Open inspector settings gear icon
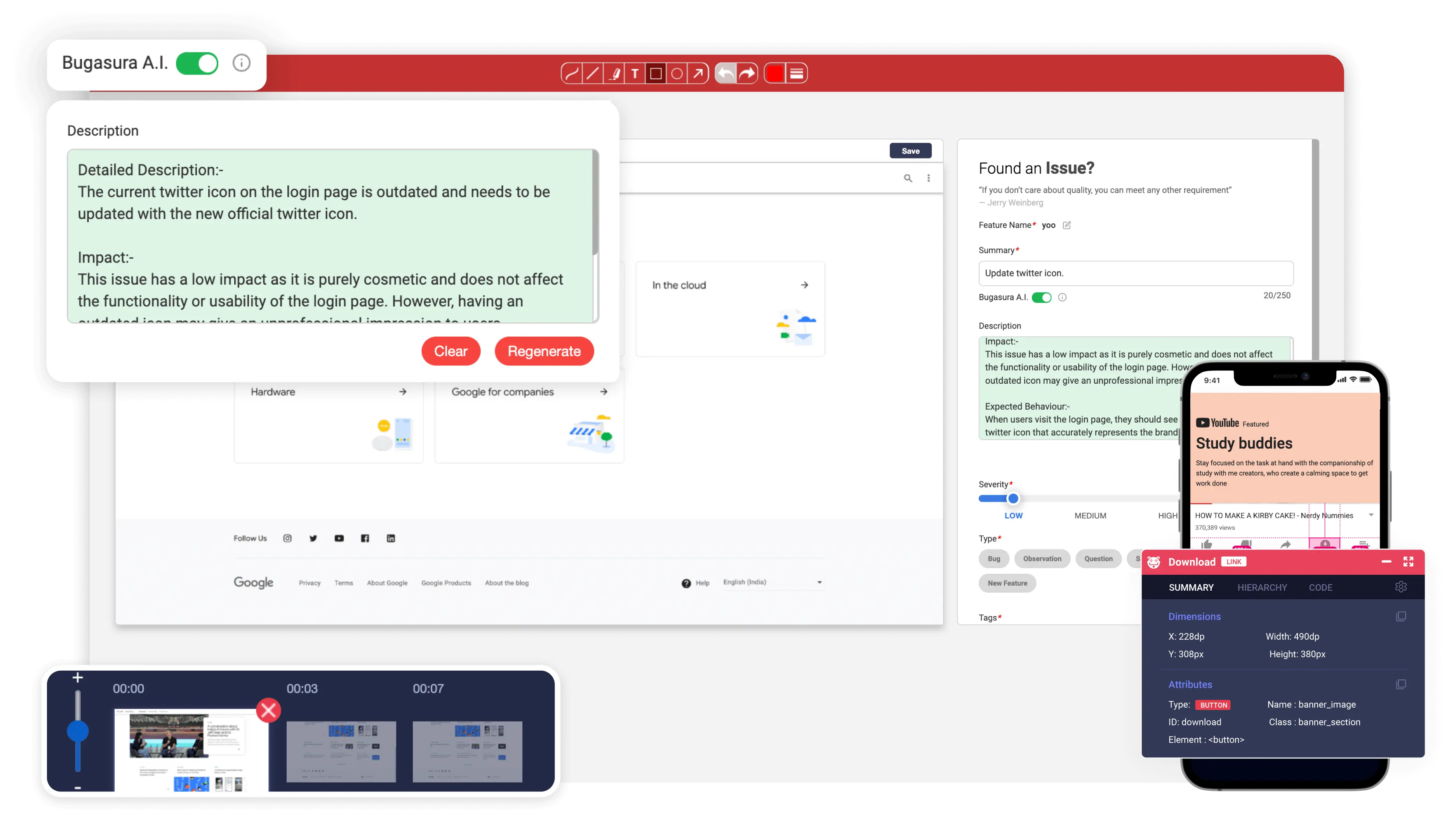The width and height of the screenshot is (1456, 814). tap(1400, 587)
